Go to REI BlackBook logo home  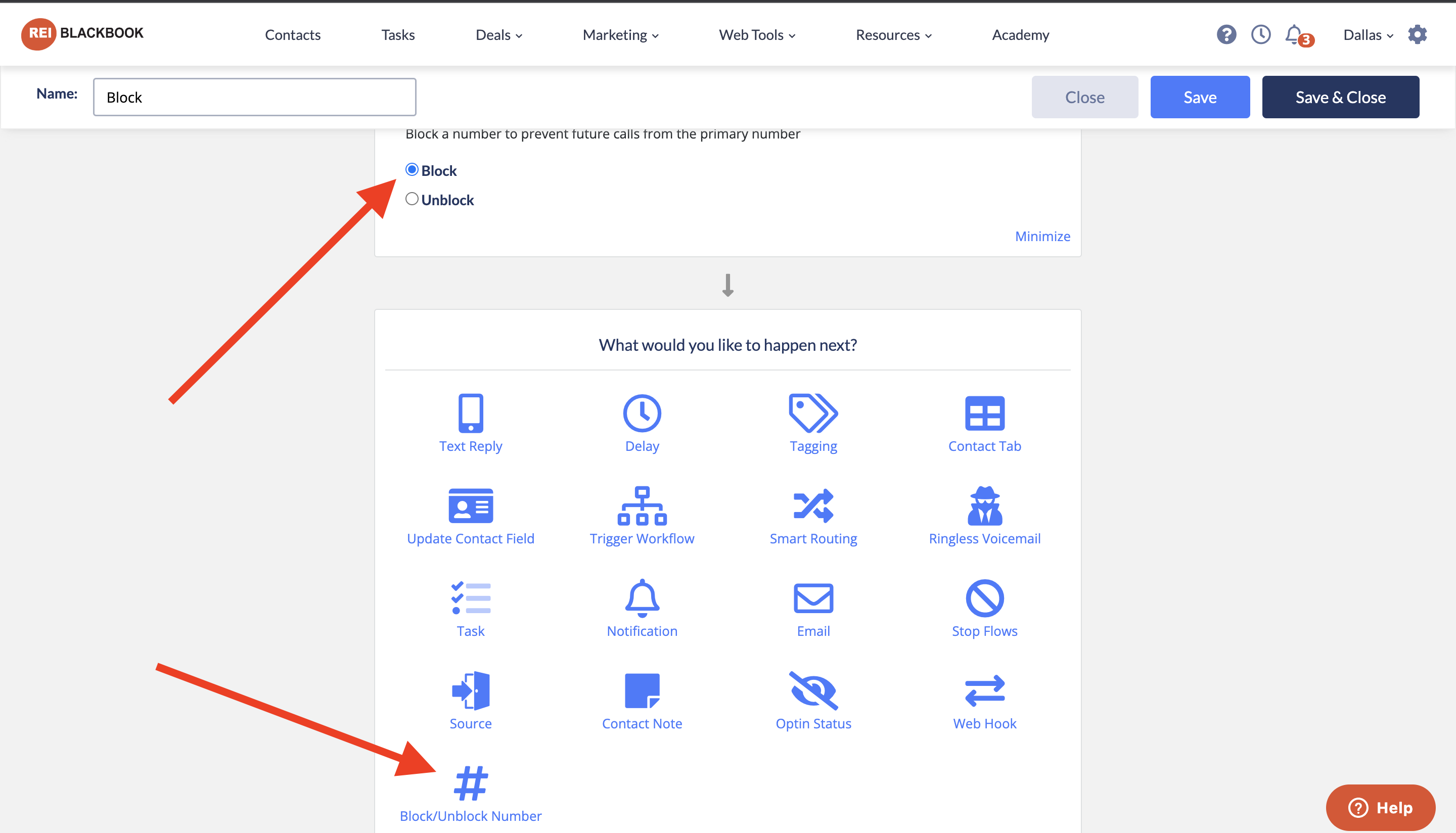[x=82, y=34]
